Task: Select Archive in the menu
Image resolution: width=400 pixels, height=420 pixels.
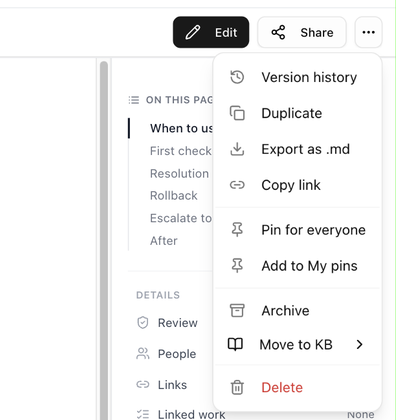Action: pos(297,310)
